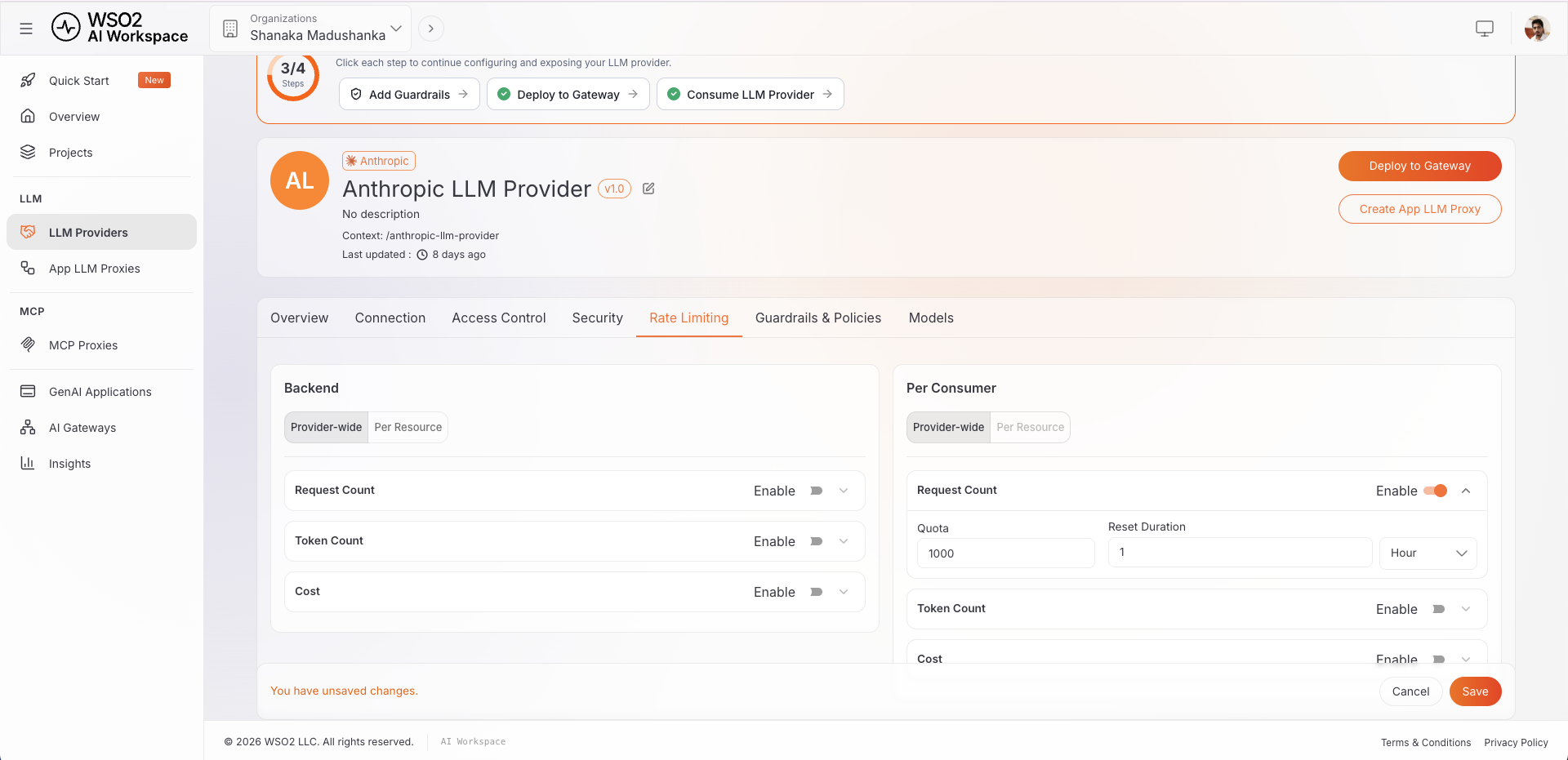Expand Backend Request Count section chevron
The width and height of the screenshot is (1568, 760).
(x=844, y=491)
